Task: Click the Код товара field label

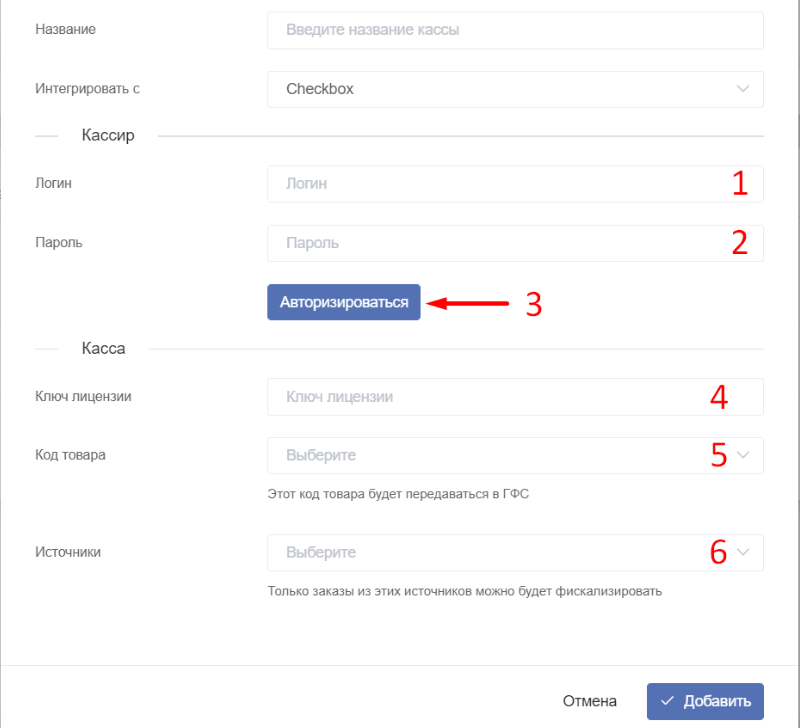Action: 70,455
